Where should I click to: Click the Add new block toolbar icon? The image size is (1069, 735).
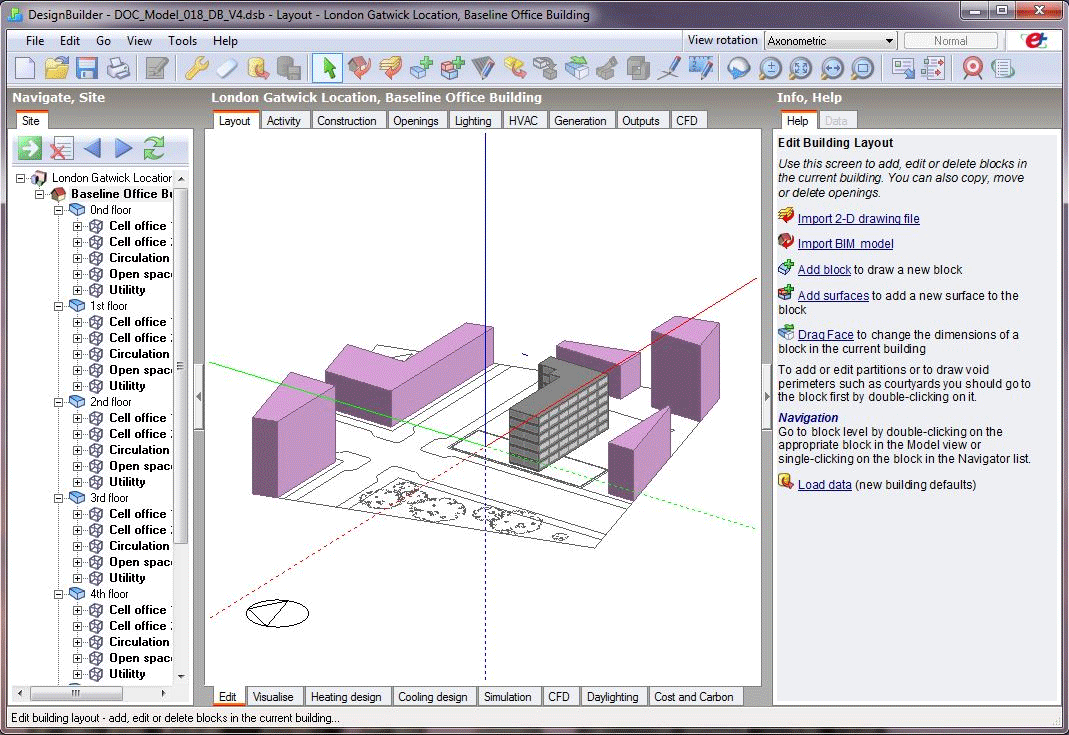pyautogui.click(x=421, y=68)
